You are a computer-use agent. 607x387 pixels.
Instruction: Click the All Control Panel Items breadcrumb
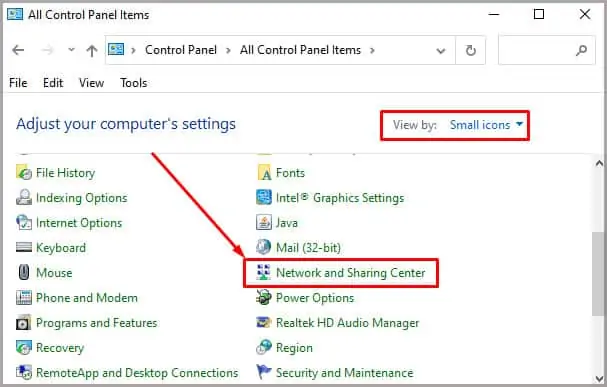point(300,50)
